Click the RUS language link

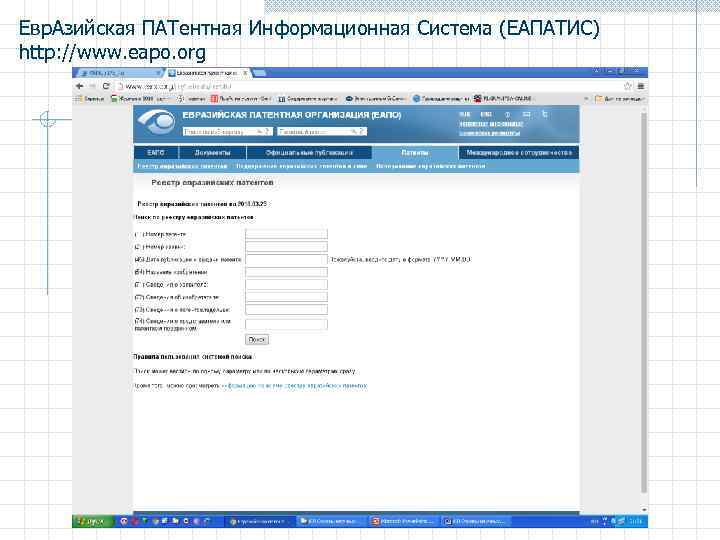pyautogui.click(x=465, y=114)
